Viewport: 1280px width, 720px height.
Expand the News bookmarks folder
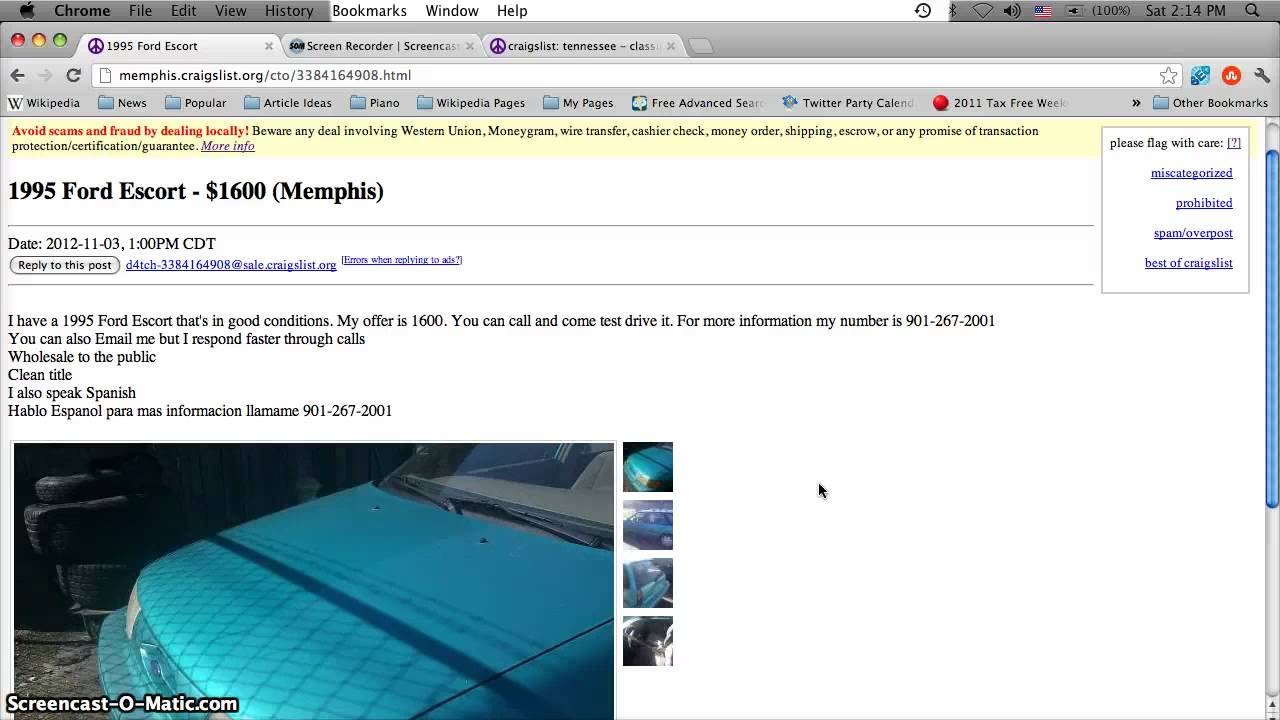pyautogui.click(x=122, y=103)
